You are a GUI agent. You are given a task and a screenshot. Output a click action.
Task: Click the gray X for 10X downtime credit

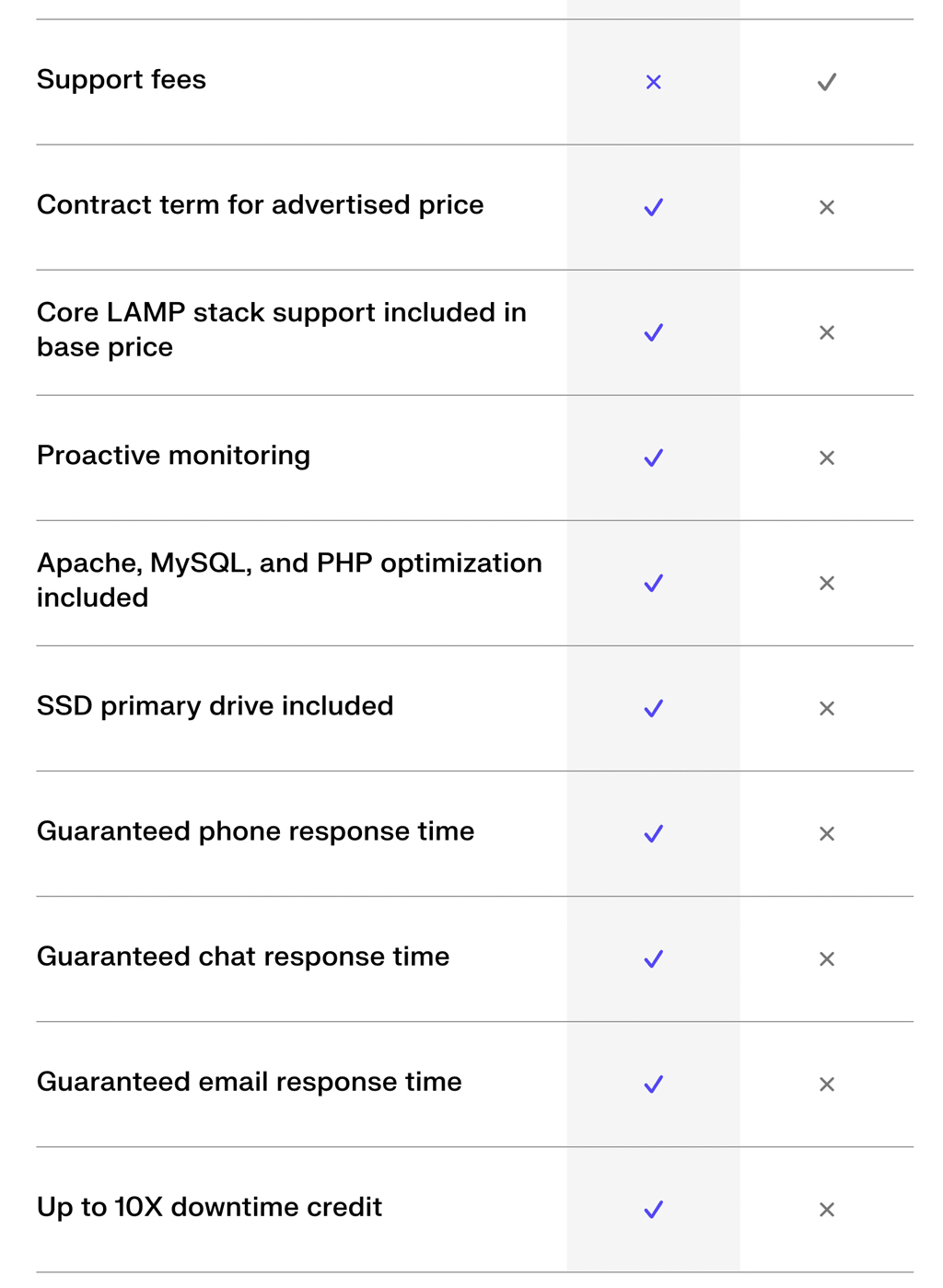pyautogui.click(x=827, y=1209)
